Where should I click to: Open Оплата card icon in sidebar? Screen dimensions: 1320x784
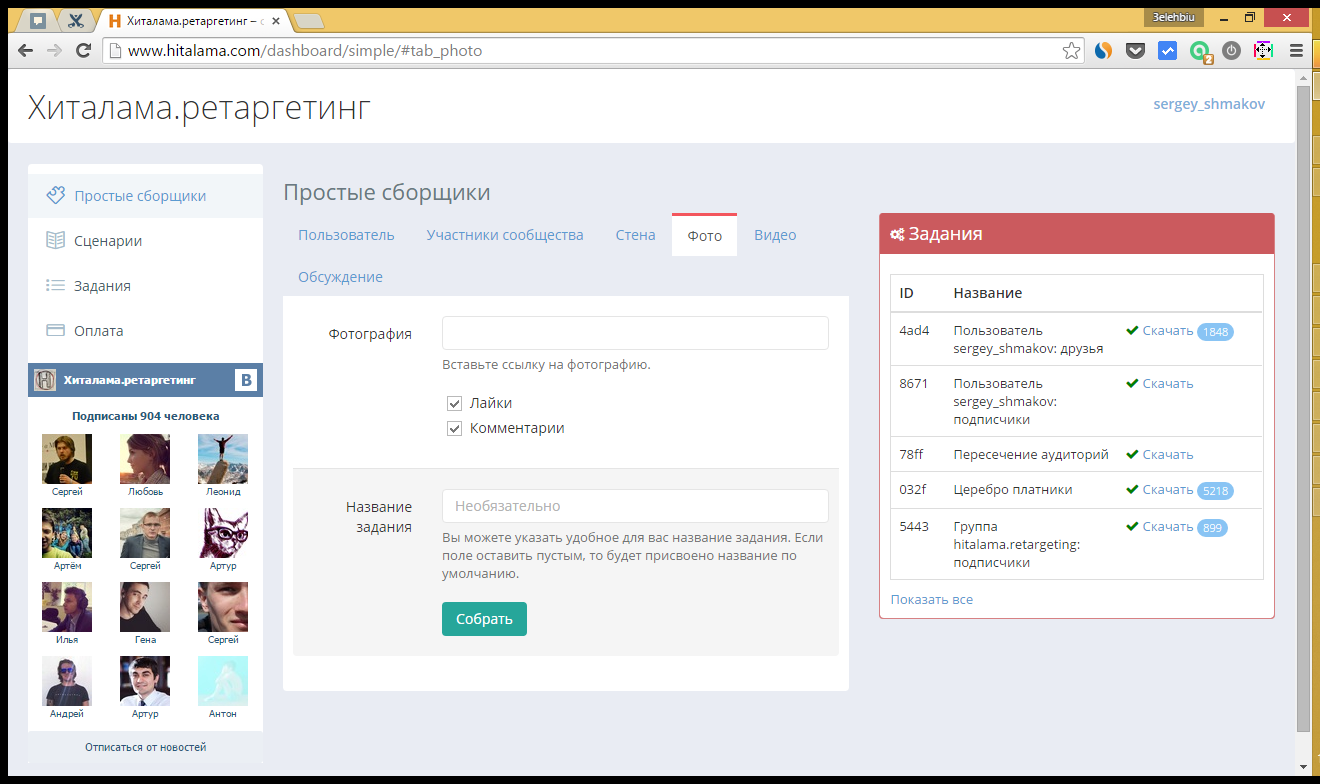(56, 330)
